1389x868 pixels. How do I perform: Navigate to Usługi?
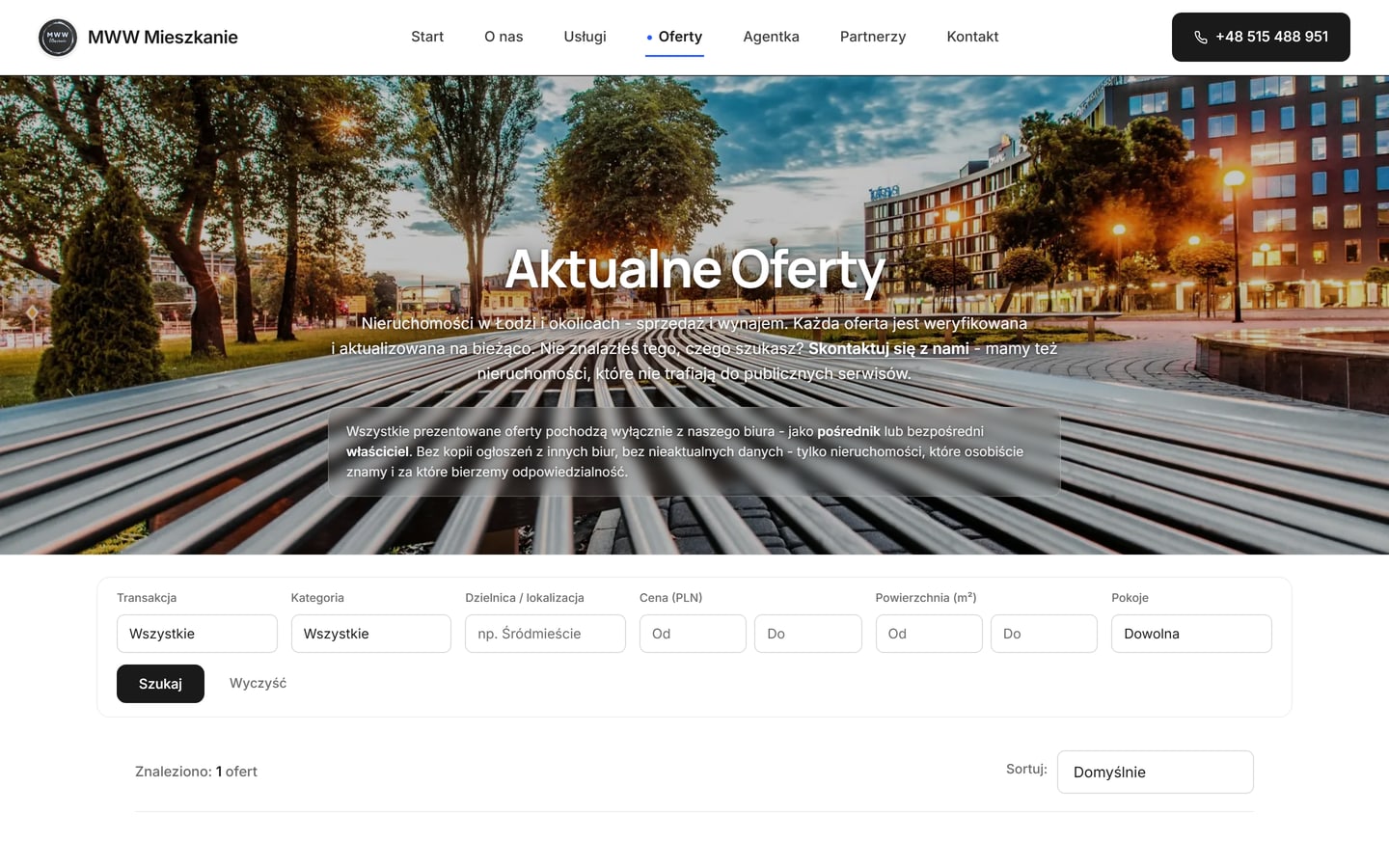[x=585, y=37]
